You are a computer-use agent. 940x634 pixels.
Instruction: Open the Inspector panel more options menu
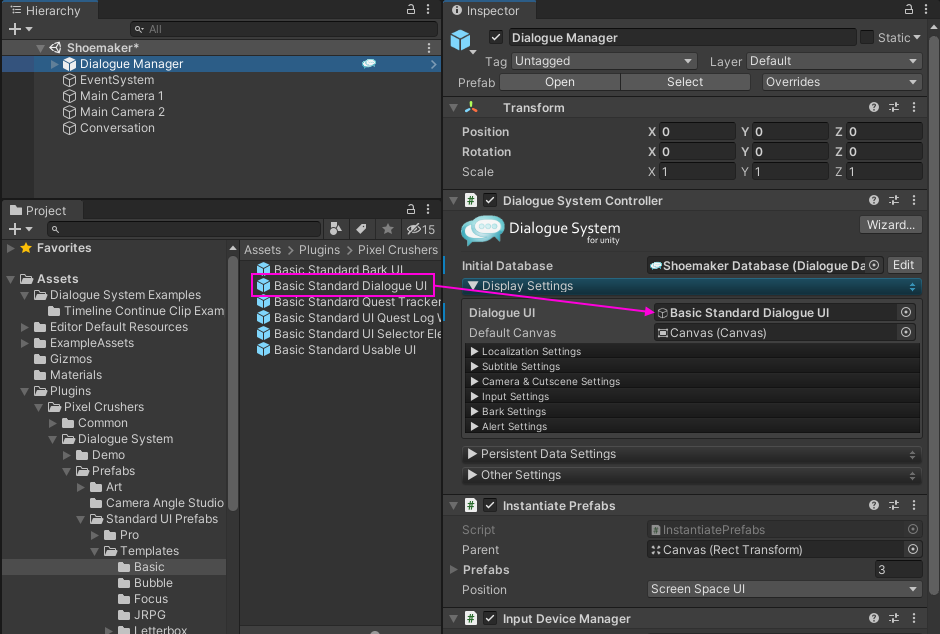click(926, 10)
